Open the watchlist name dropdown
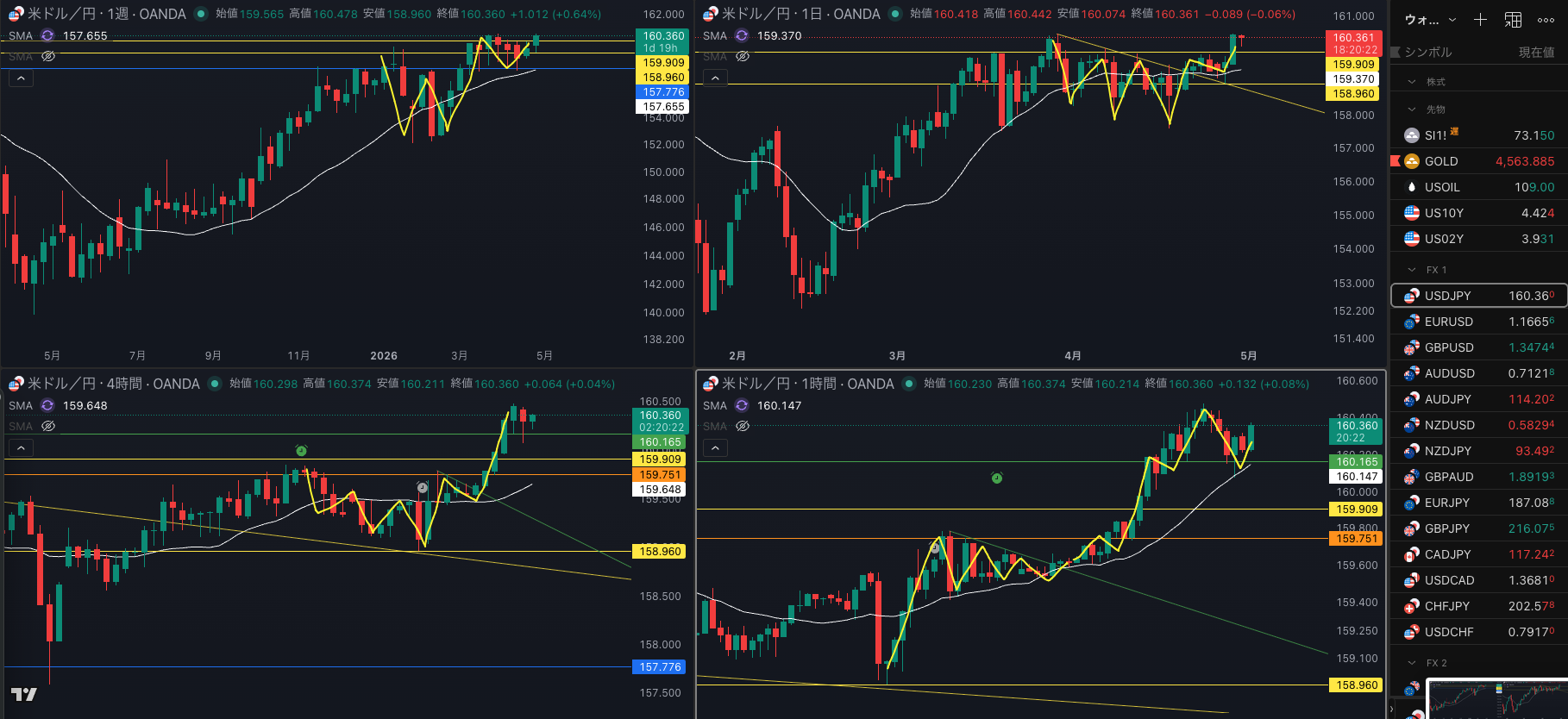The image size is (1568, 719). click(x=1430, y=20)
